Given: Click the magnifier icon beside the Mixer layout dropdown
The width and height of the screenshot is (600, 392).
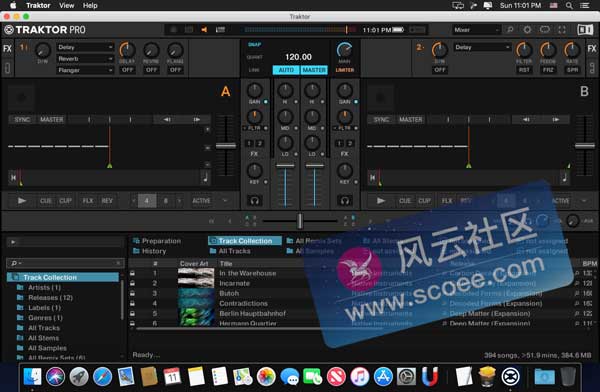Looking at the screenshot, I should [510, 29].
